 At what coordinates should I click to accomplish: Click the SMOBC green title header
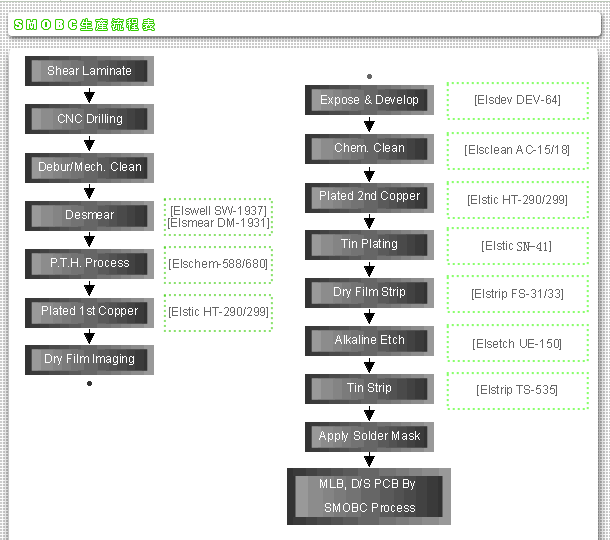[x=86, y=25]
